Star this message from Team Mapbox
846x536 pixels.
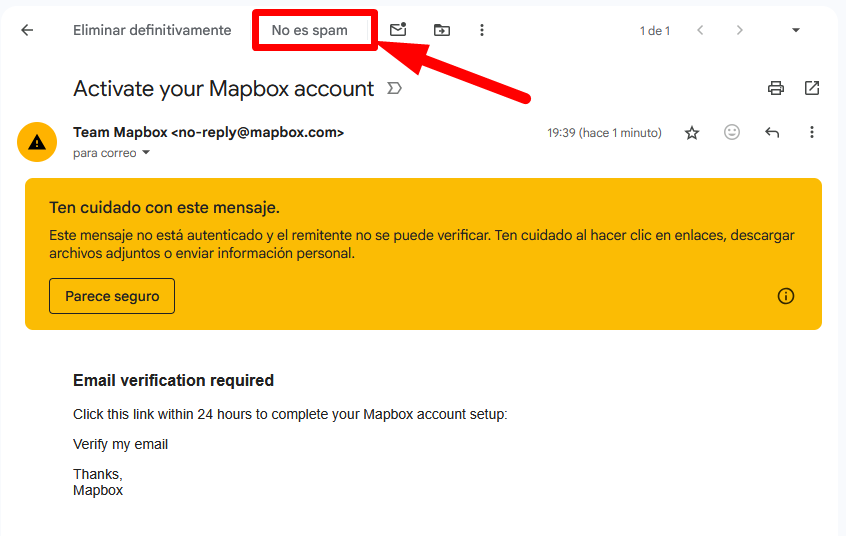coord(692,132)
